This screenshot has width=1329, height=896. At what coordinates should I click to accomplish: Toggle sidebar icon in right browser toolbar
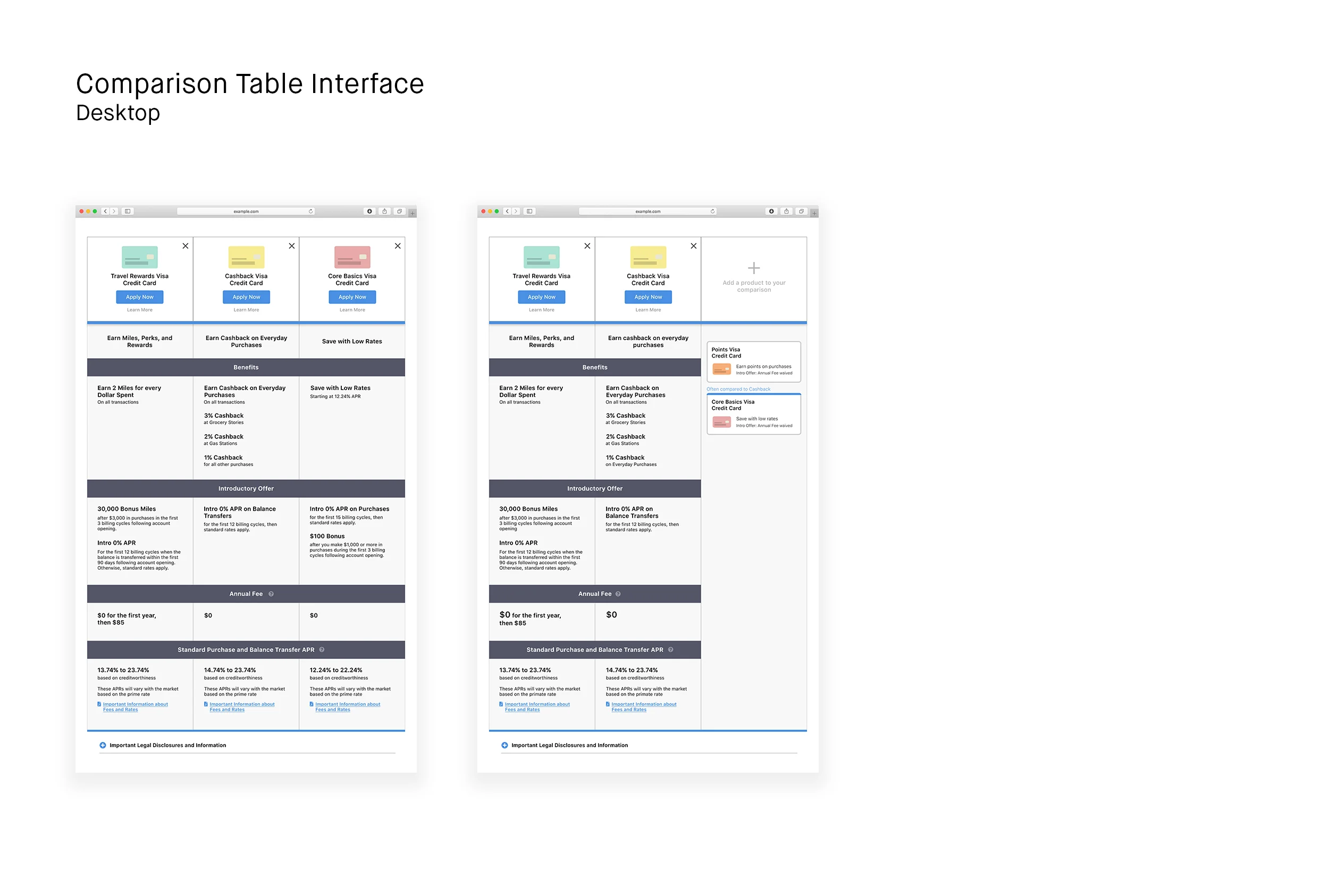coord(529,212)
